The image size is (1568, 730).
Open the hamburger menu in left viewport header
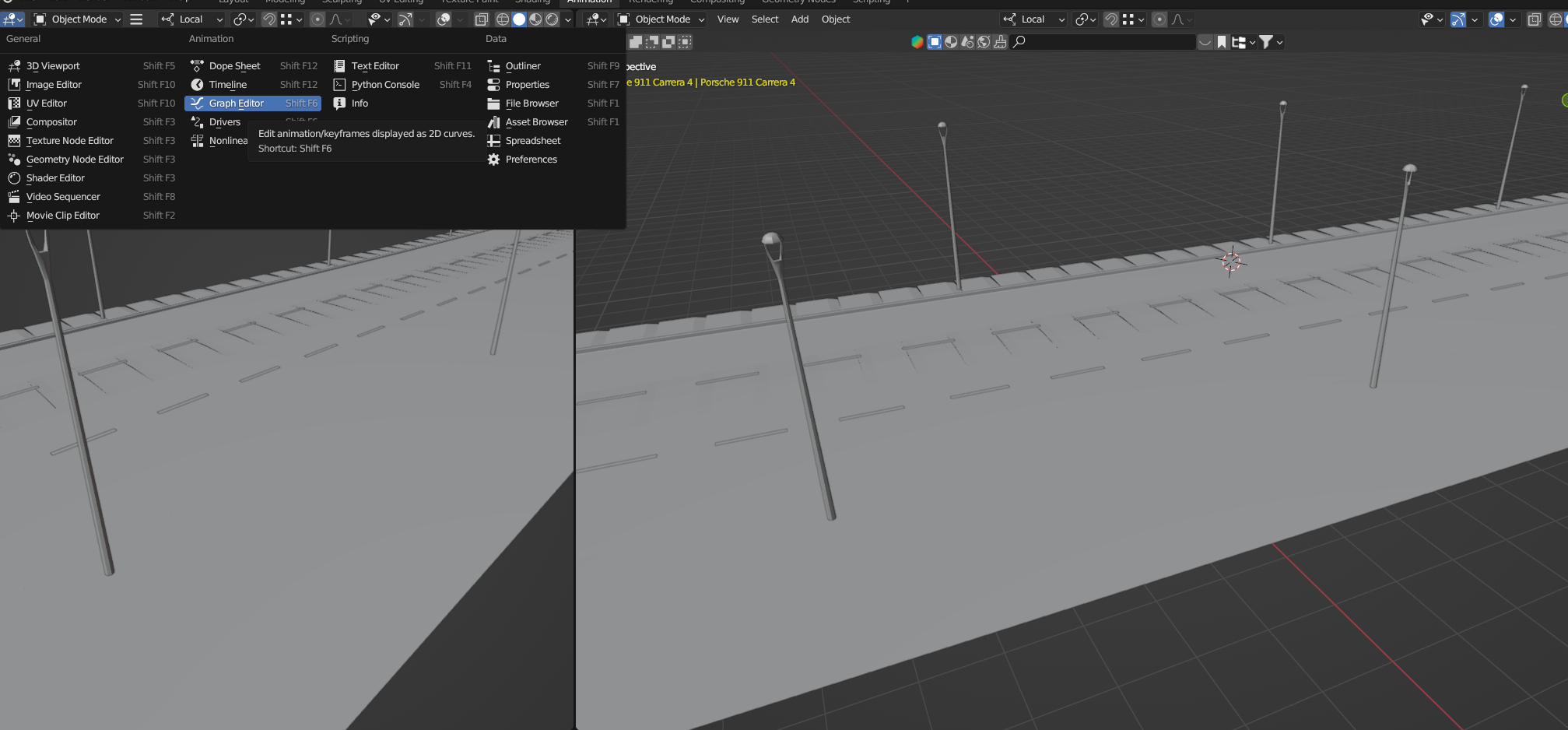pyautogui.click(x=136, y=19)
